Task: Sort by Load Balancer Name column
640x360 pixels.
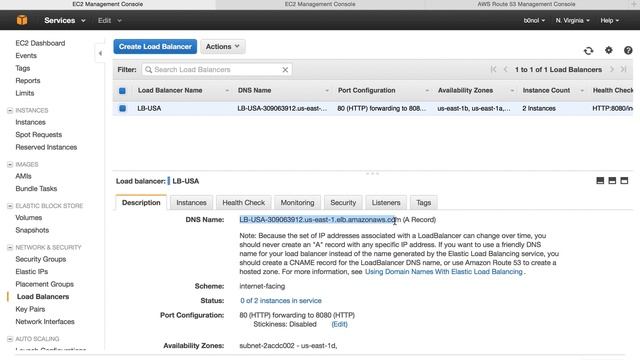Action: click(170, 90)
